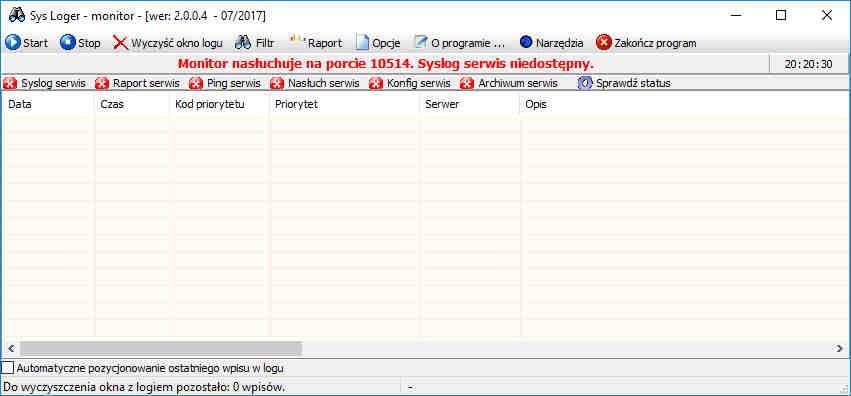Click the clock showing 20:20:30
851x396 pixels.
pyautogui.click(x=808, y=64)
